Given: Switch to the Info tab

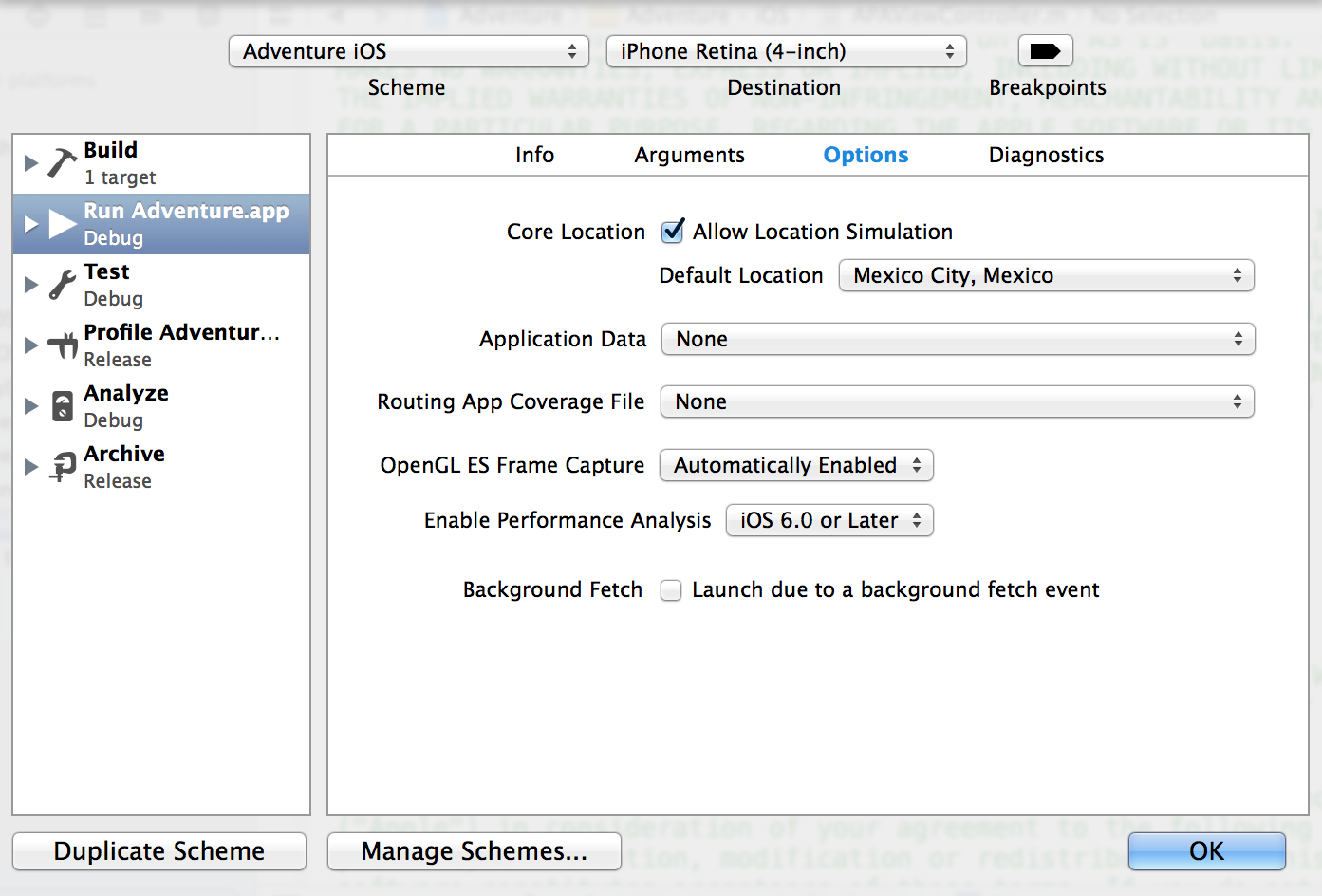Looking at the screenshot, I should 535,155.
